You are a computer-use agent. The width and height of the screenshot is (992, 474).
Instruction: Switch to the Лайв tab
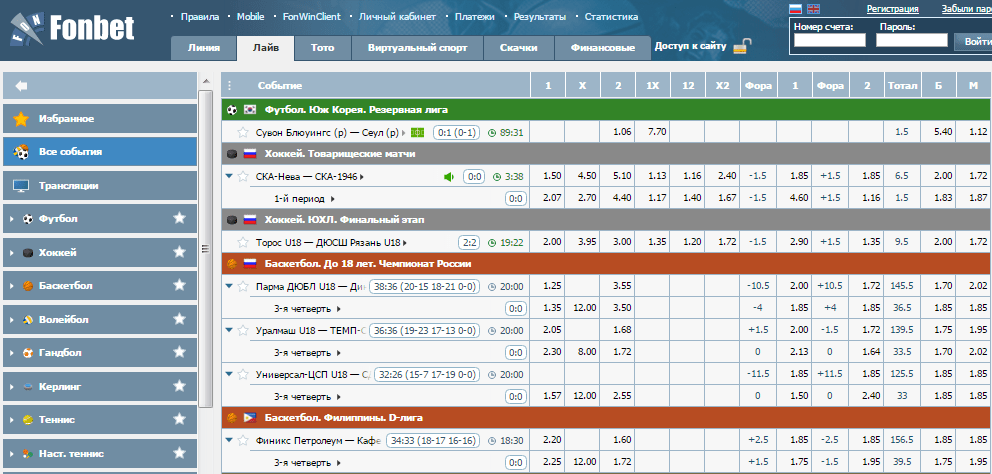point(266,48)
